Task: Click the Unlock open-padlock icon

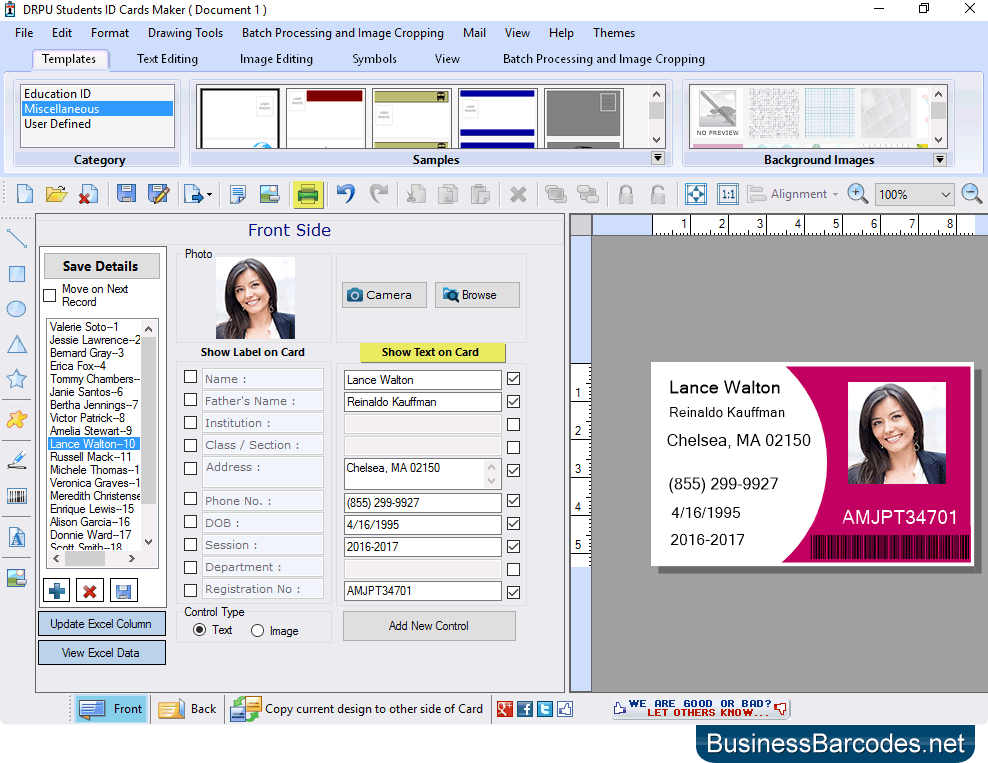Action: [x=658, y=195]
